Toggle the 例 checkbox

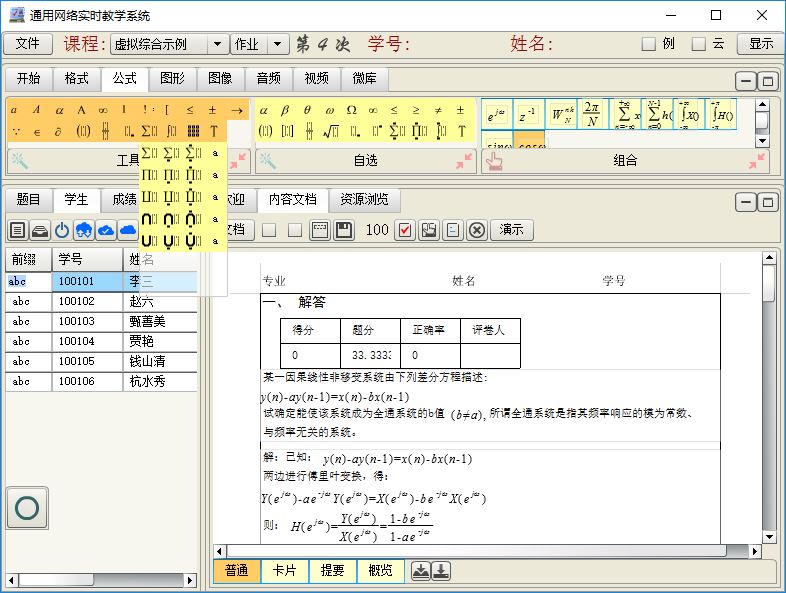pos(649,44)
